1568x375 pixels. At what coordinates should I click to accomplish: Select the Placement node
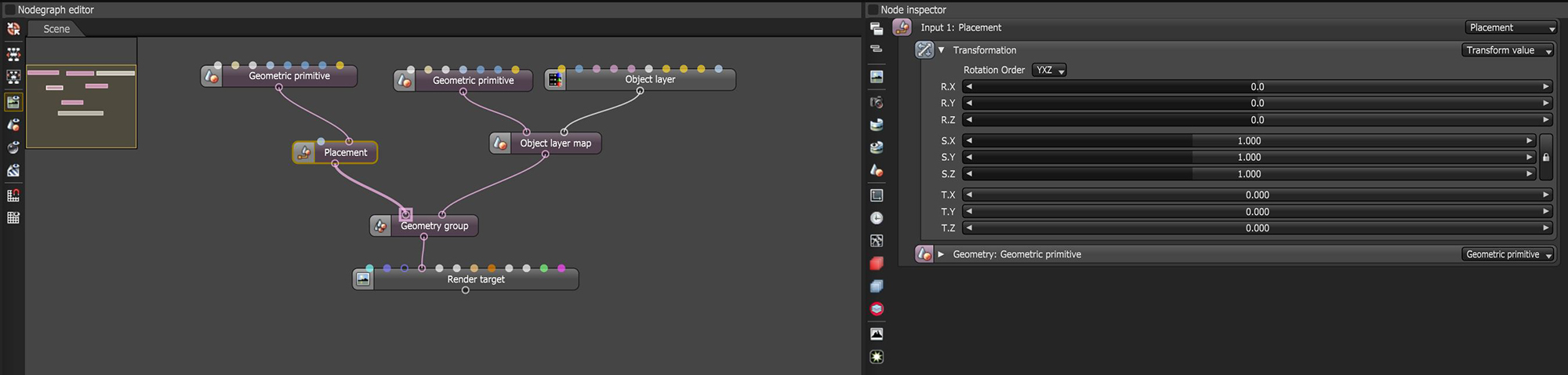335,152
